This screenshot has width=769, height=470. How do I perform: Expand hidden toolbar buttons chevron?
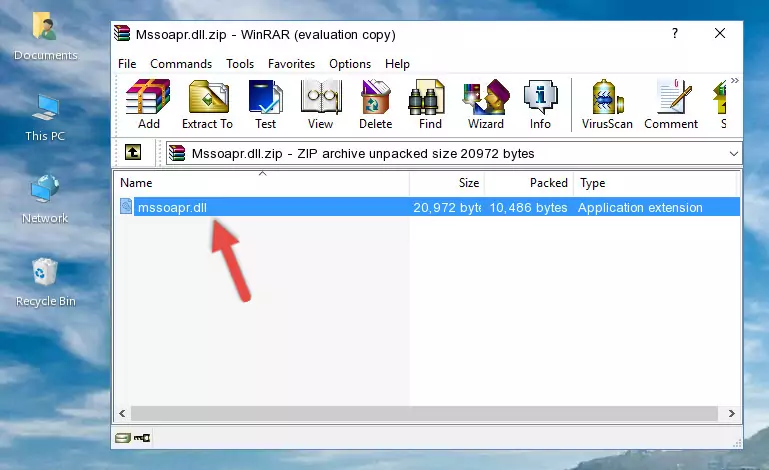point(734,80)
